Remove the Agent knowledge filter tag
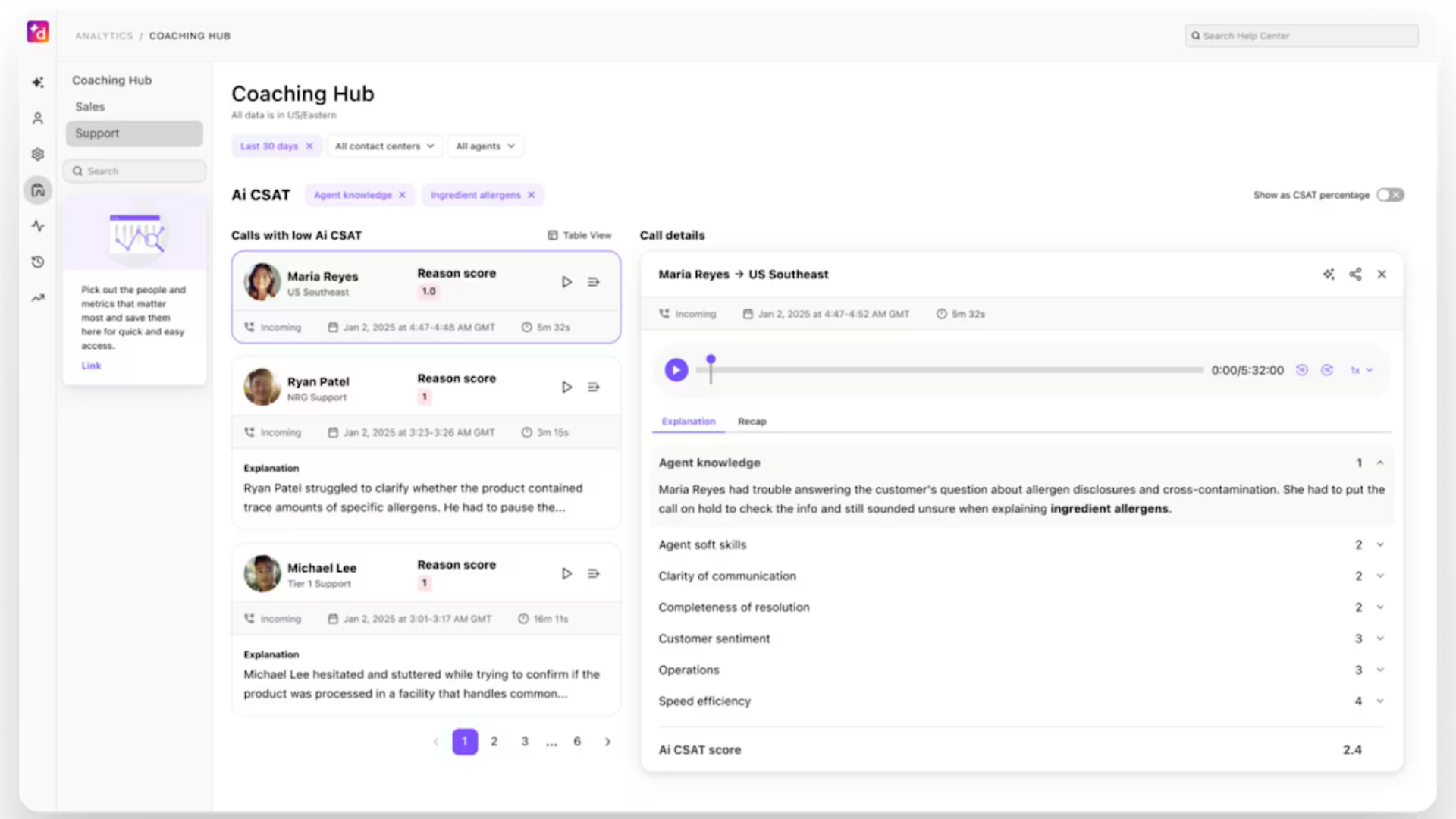This screenshot has width=1456, height=819. 403,195
